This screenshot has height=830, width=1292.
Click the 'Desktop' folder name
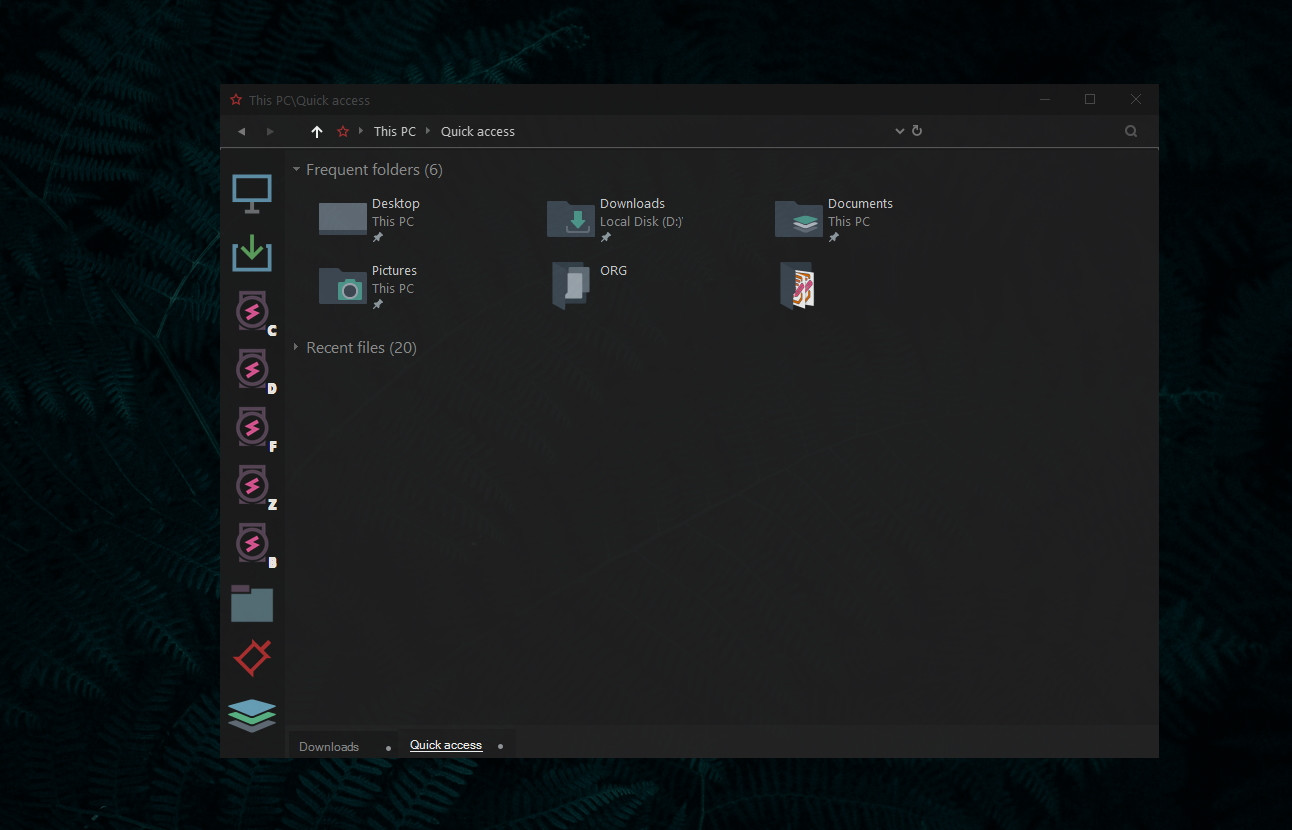click(396, 204)
